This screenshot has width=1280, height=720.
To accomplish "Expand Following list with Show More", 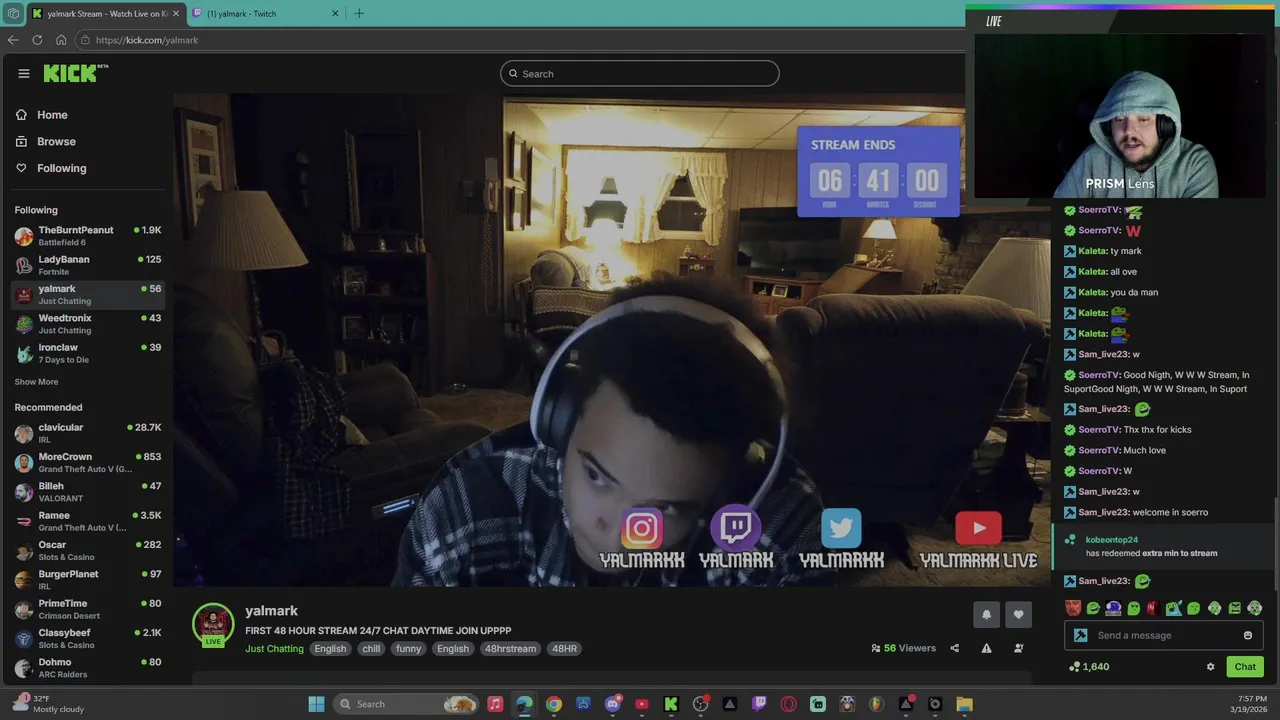I will pos(36,382).
